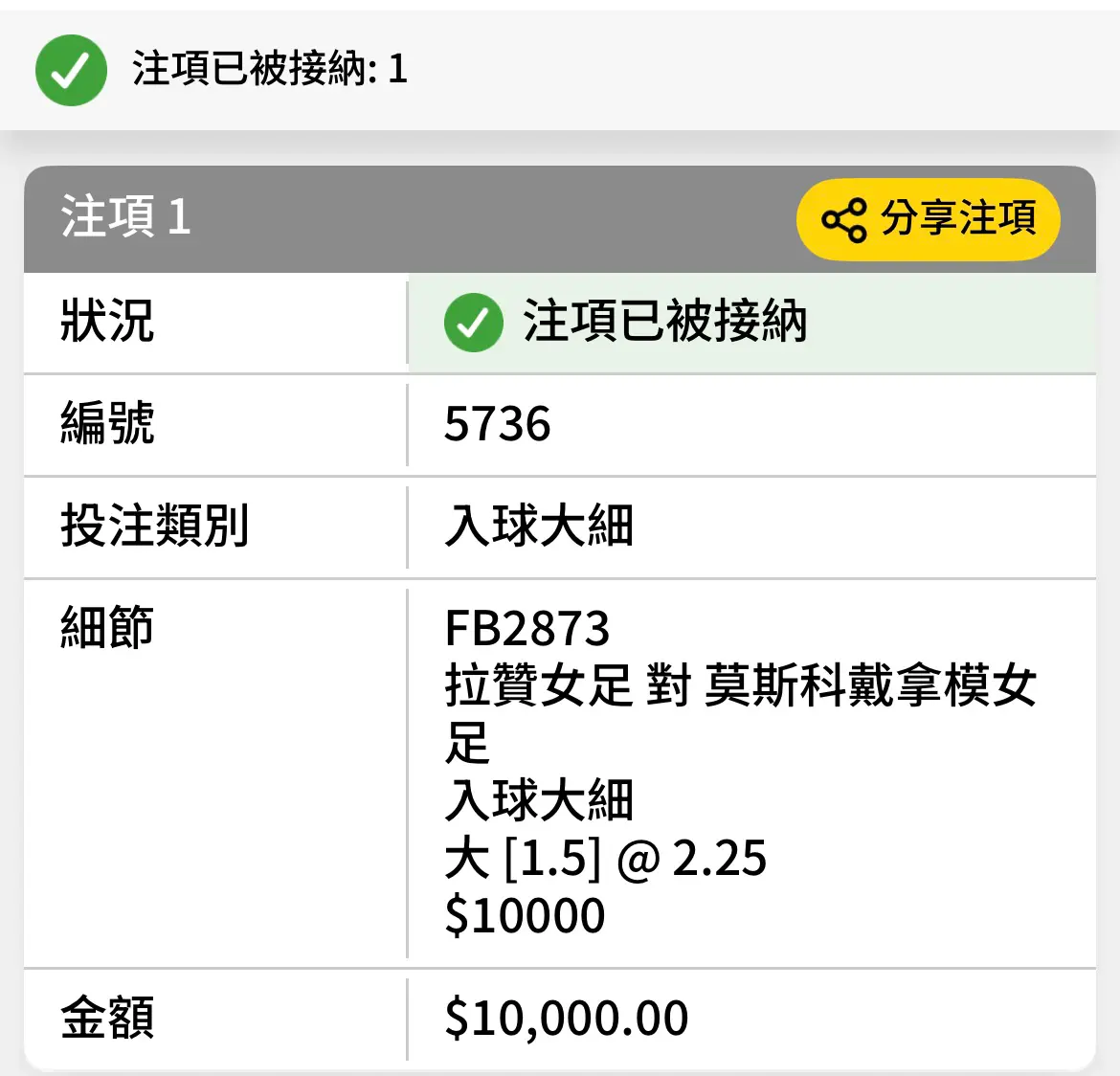
Task: Select the 細節 row label
Action: (107, 627)
